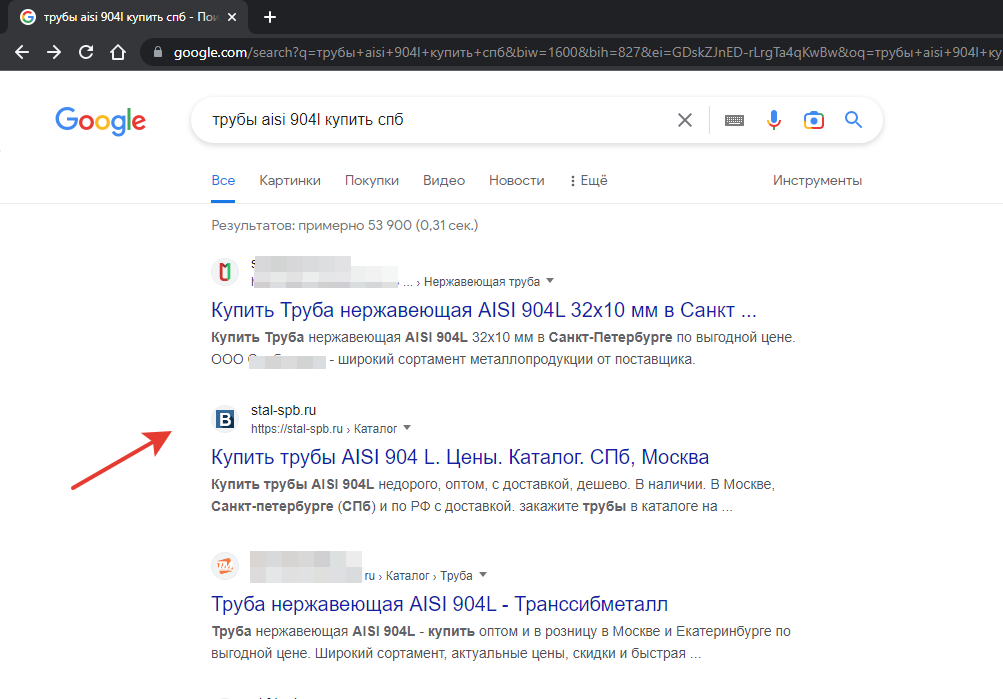
Task: Open the on-screen keyboard input tool
Action: [734, 120]
